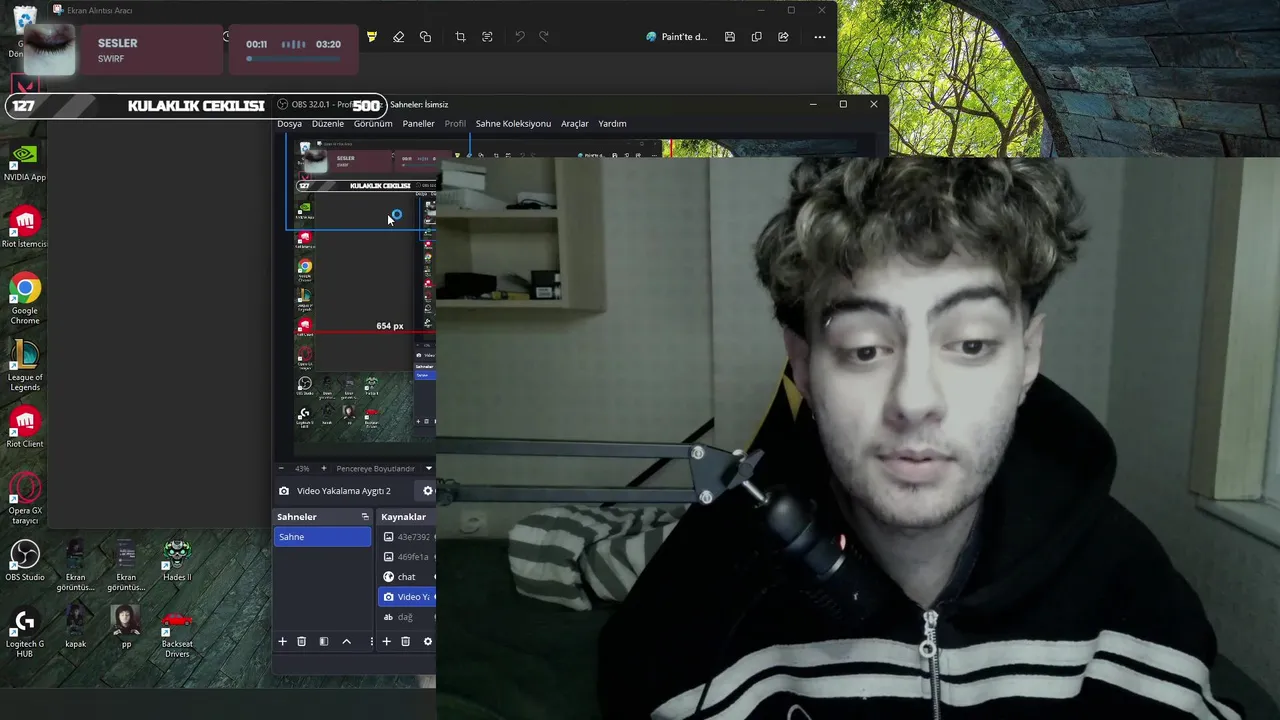Open the Düzenle menu in OBS
The width and height of the screenshot is (1280, 720).
pos(328,124)
